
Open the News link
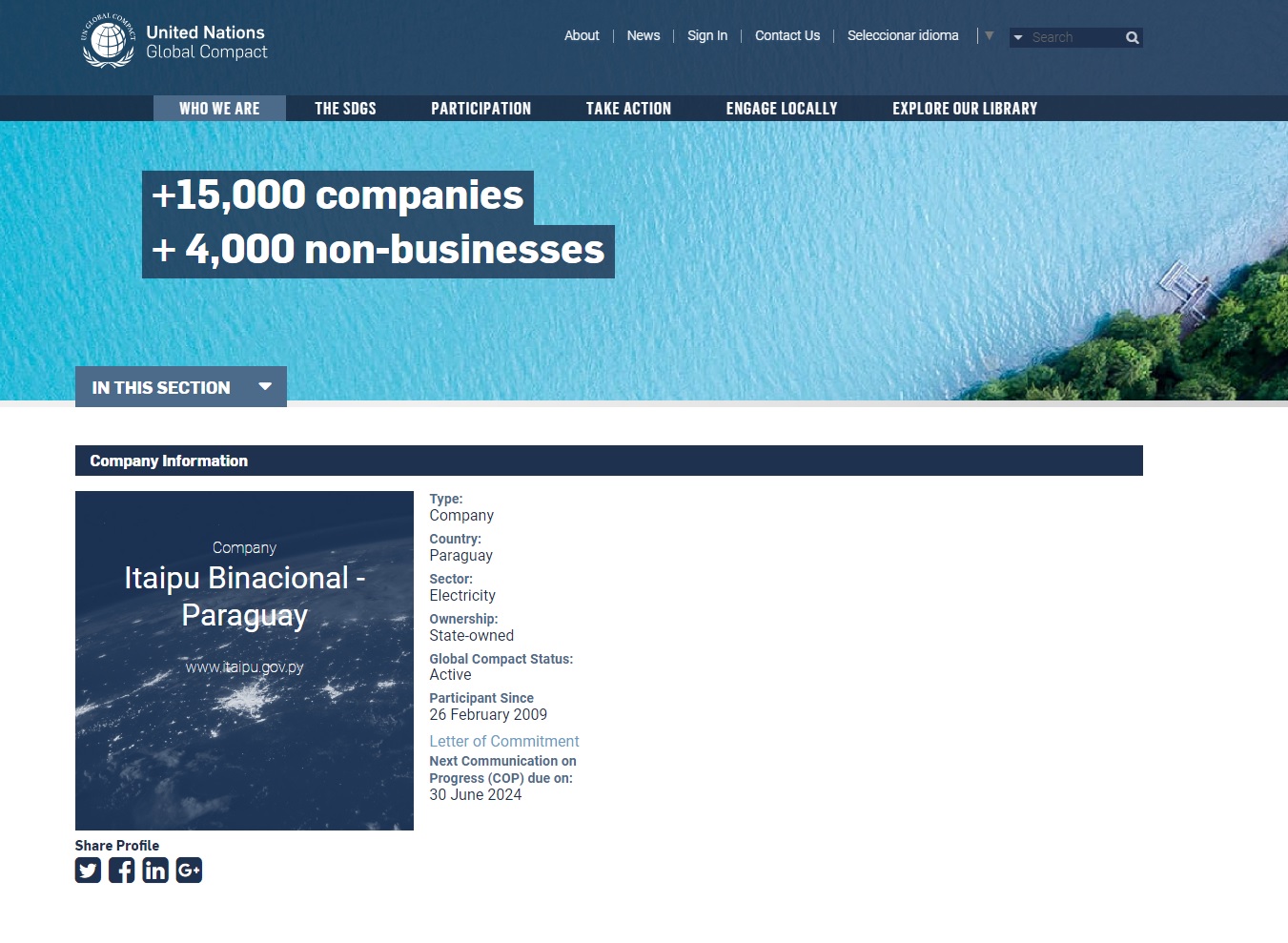pyautogui.click(x=644, y=35)
